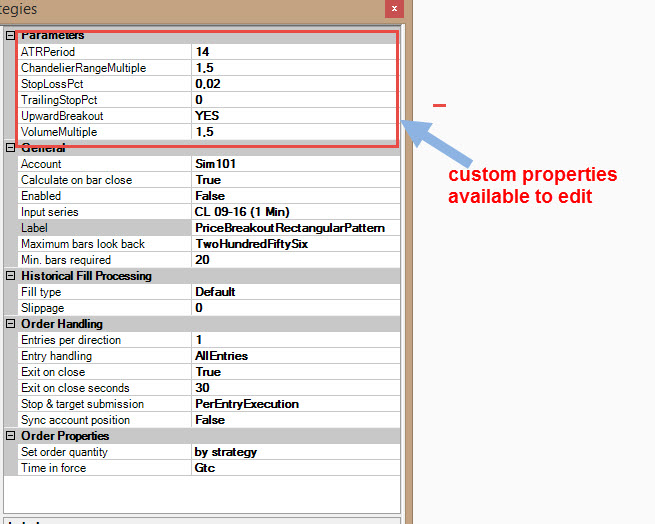655x524 pixels.
Task: Select Input series value CL 09-16 (1 Min)
Action: click(295, 212)
